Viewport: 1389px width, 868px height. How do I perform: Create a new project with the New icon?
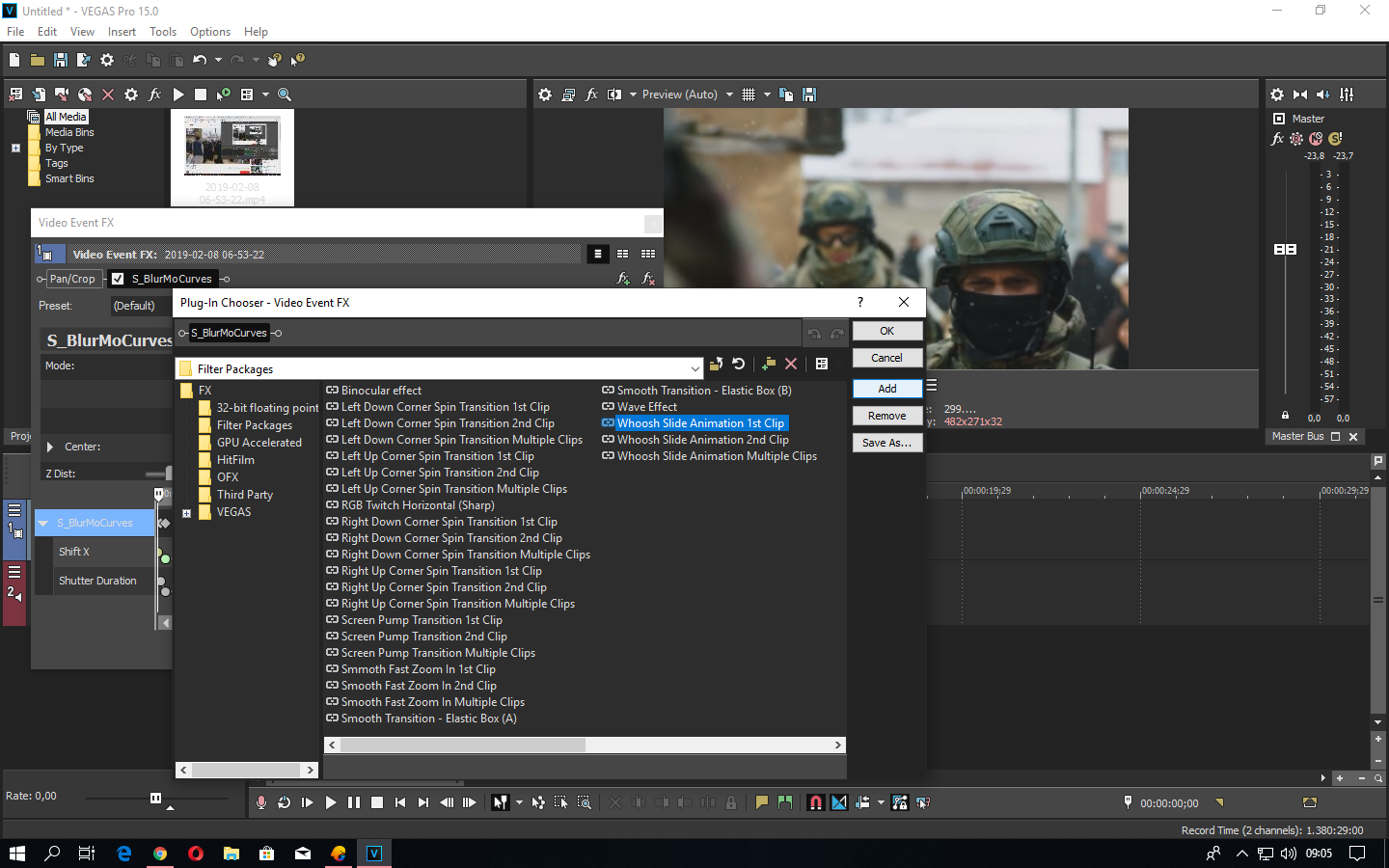click(x=14, y=60)
